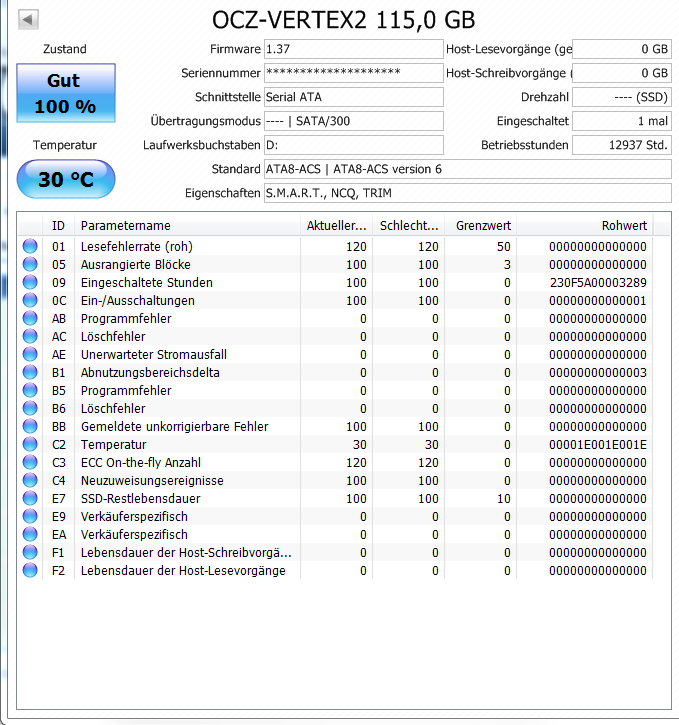The image size is (679, 725).
Task: Click raw value 00000000000003 in row B1
Action: (x=598, y=373)
